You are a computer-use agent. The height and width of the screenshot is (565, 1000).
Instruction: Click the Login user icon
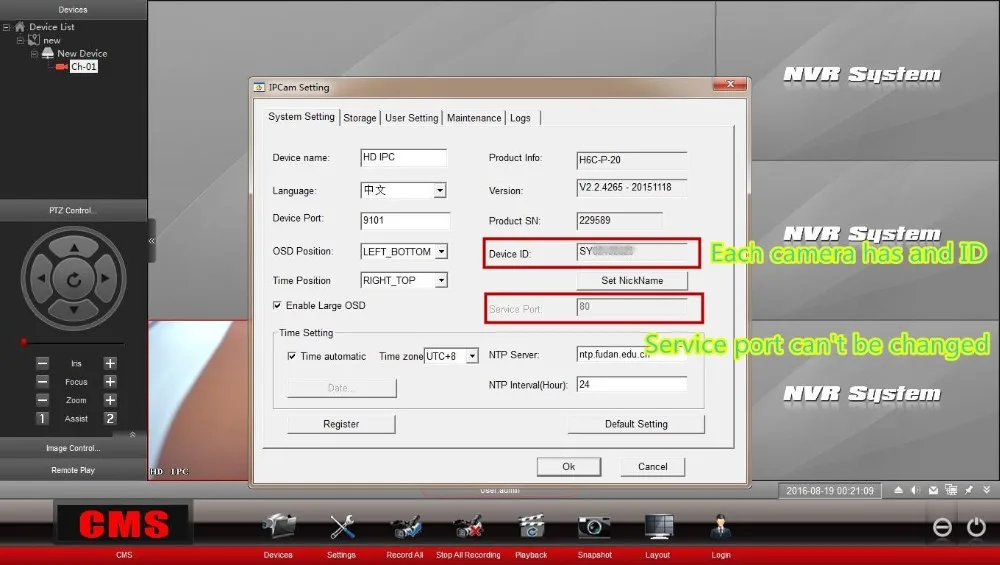click(721, 527)
